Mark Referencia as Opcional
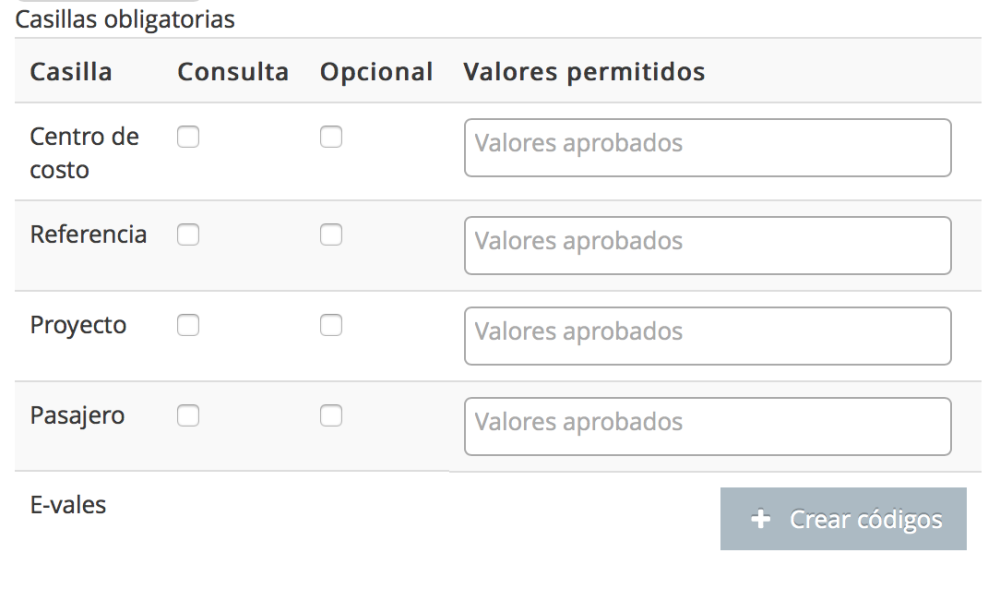The width and height of the screenshot is (1000, 589). [331, 235]
